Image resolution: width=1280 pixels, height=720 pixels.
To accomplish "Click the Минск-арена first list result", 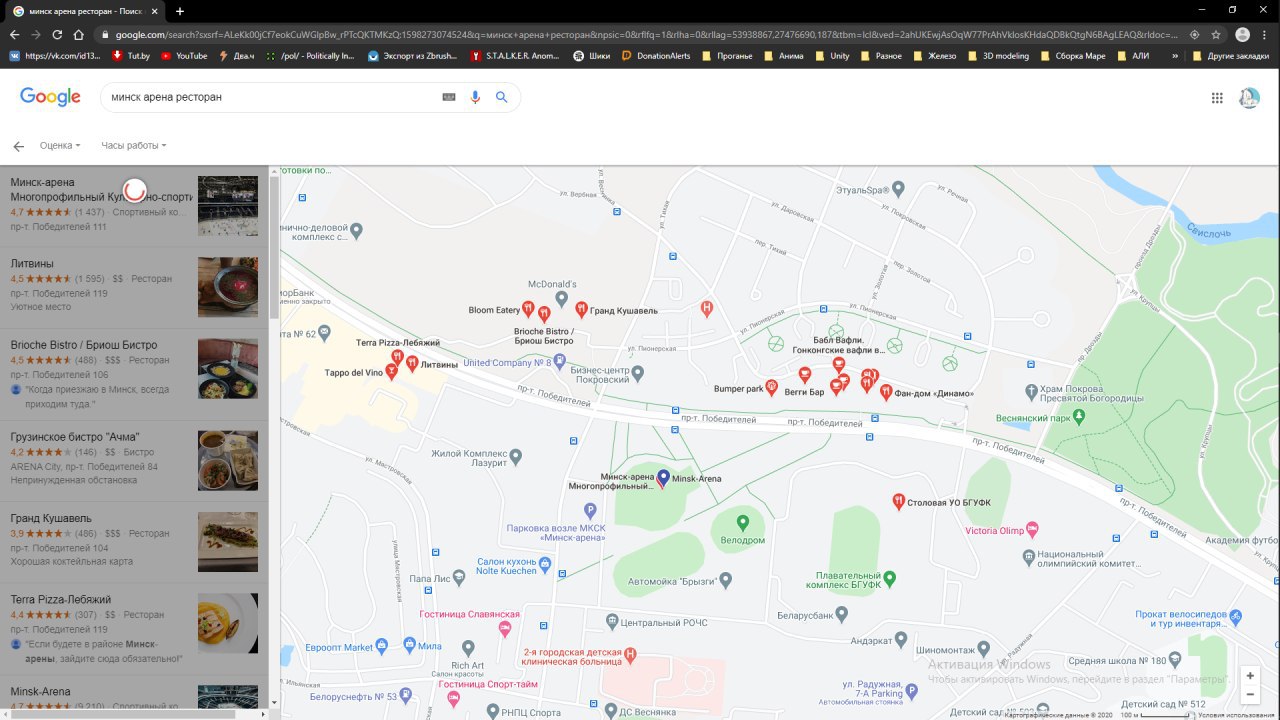I will [x=134, y=206].
